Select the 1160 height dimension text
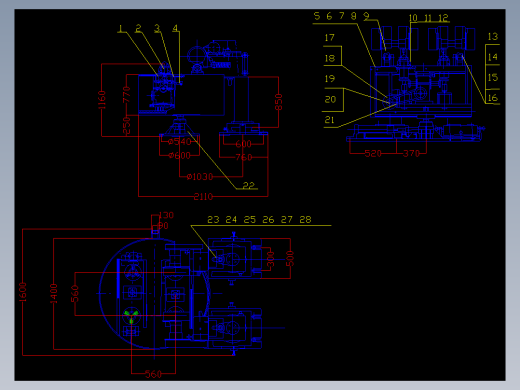 [102, 100]
